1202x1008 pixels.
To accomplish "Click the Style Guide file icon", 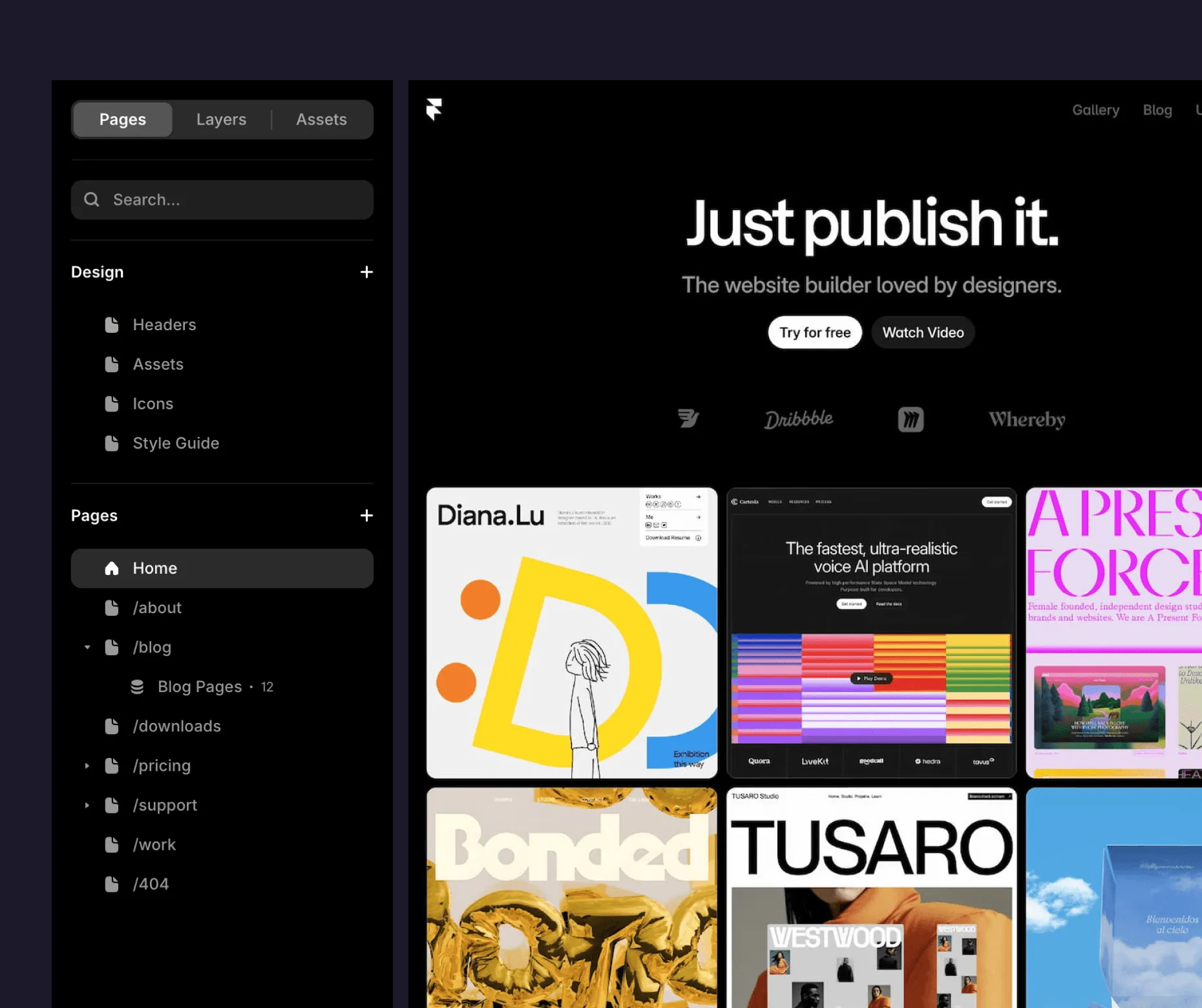I will (x=112, y=443).
